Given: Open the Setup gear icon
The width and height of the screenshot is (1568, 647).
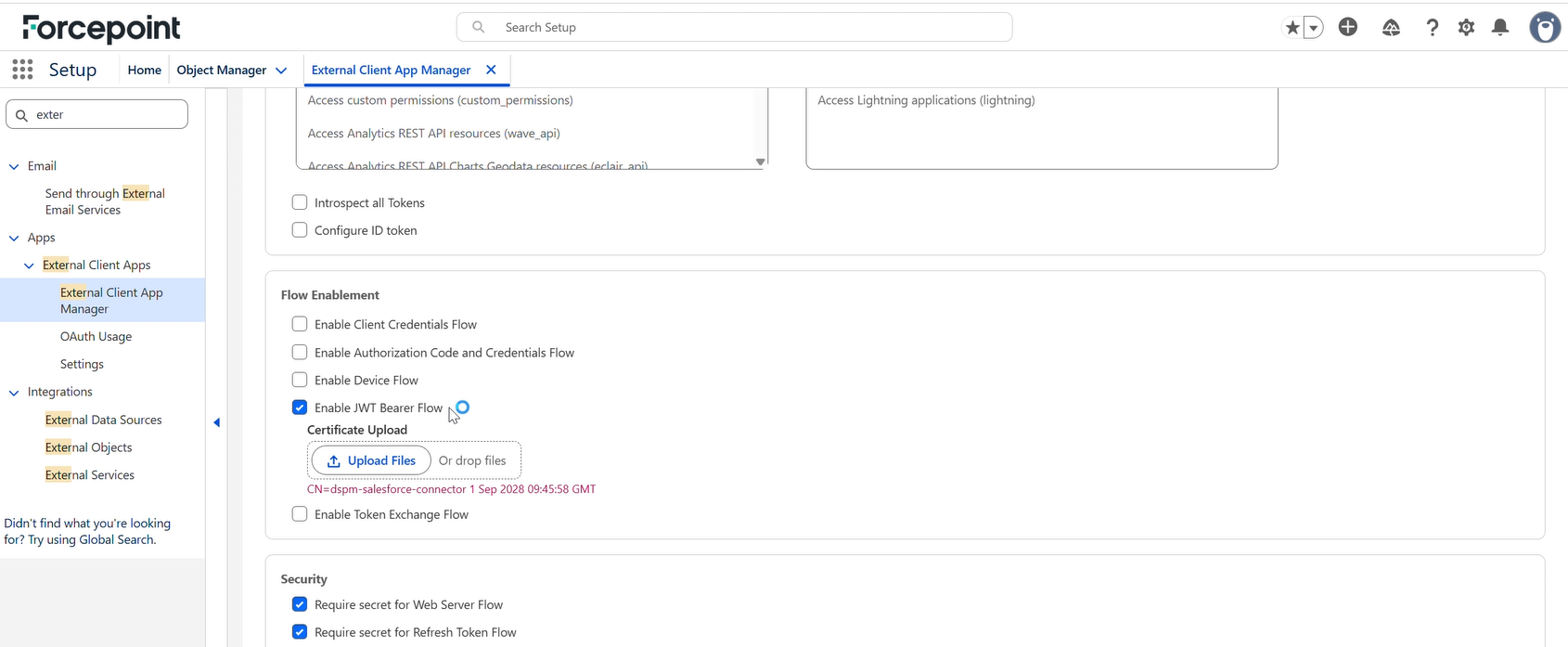Looking at the screenshot, I should coord(1466,28).
